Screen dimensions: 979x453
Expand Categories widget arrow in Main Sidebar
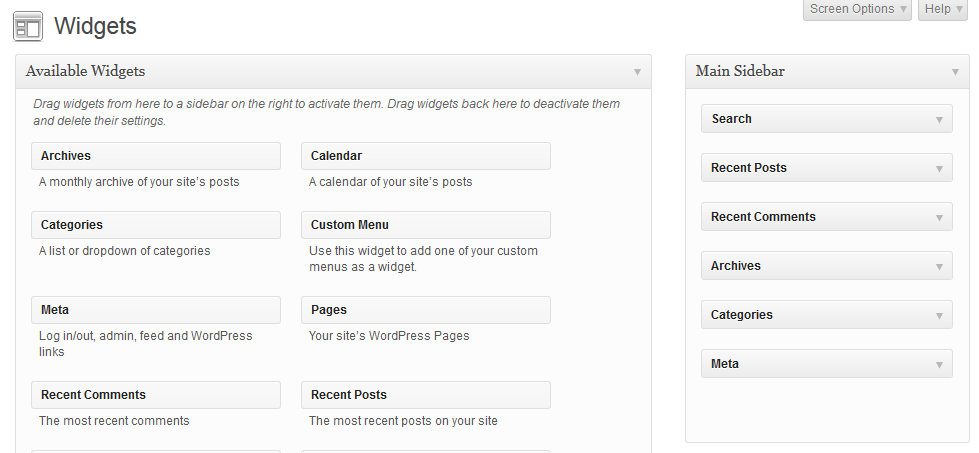pos(939,316)
